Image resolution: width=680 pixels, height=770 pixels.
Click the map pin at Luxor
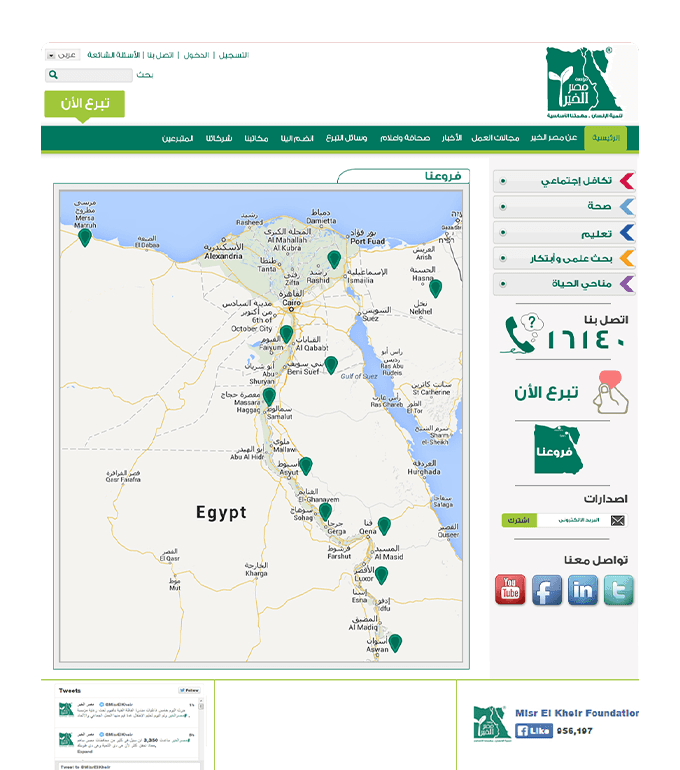[x=381, y=576]
